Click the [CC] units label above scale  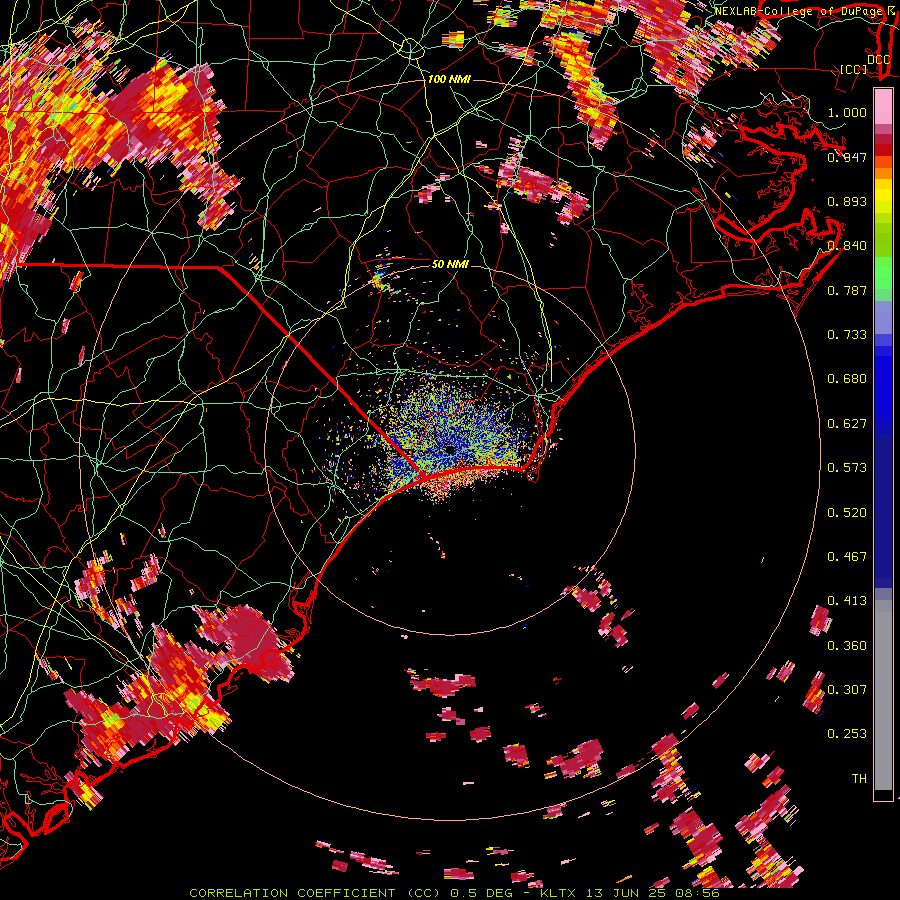tap(854, 69)
